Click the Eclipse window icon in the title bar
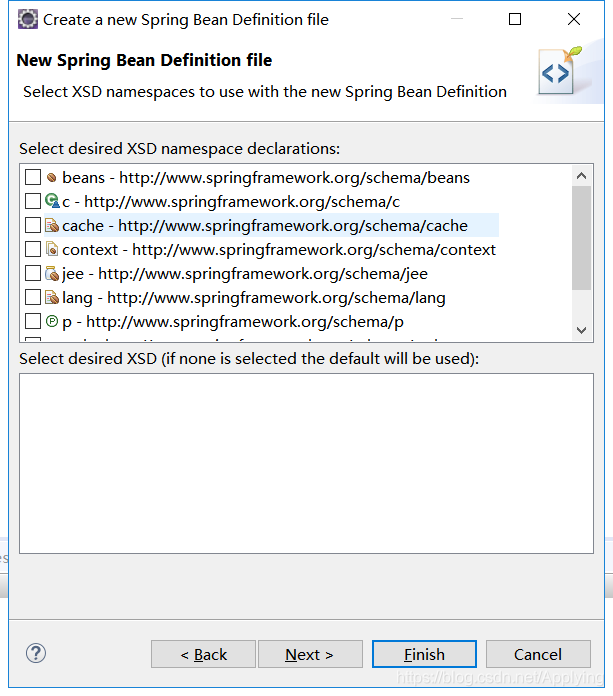 click(x=28, y=20)
